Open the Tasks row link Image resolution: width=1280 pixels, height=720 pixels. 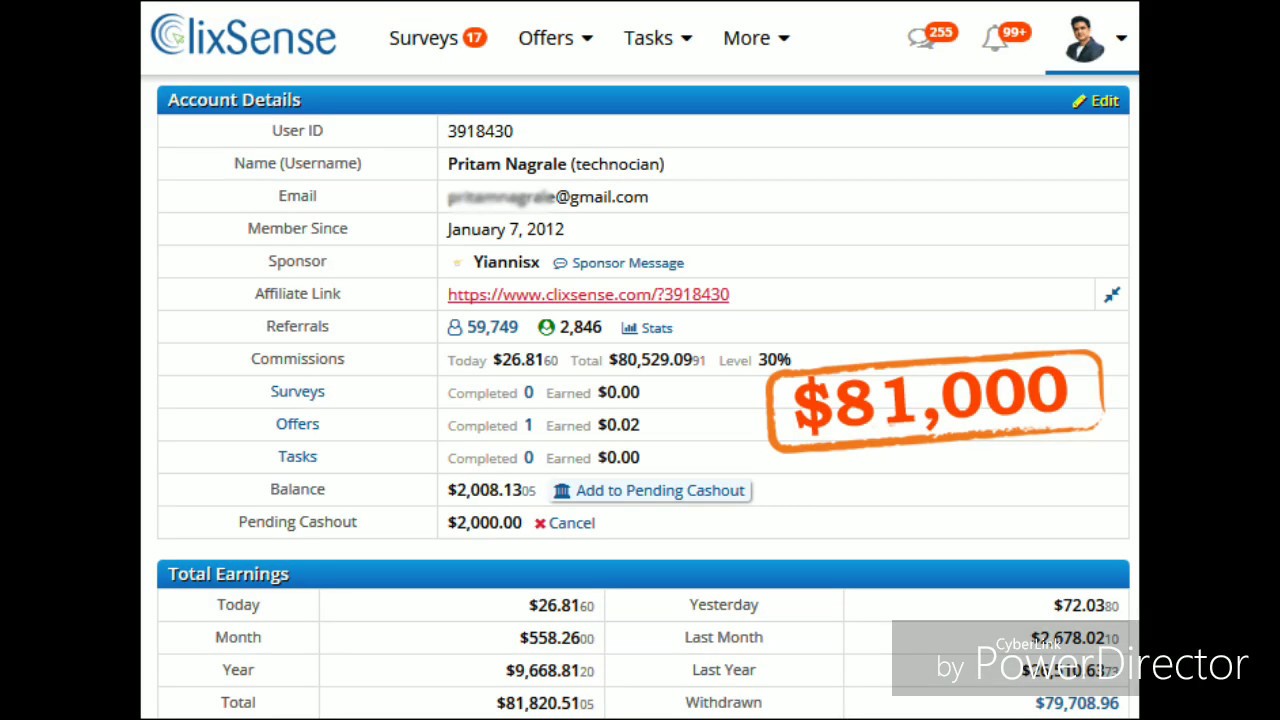pyautogui.click(x=297, y=456)
